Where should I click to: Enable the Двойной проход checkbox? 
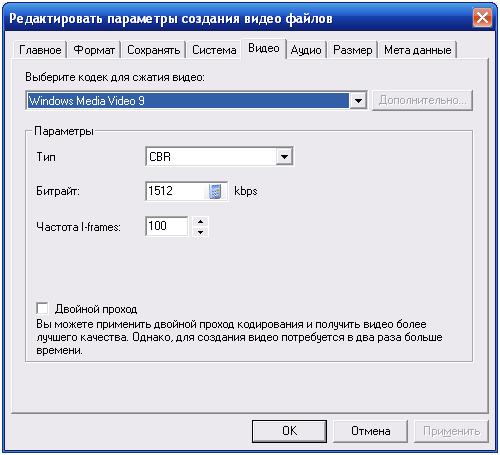click(x=42, y=308)
